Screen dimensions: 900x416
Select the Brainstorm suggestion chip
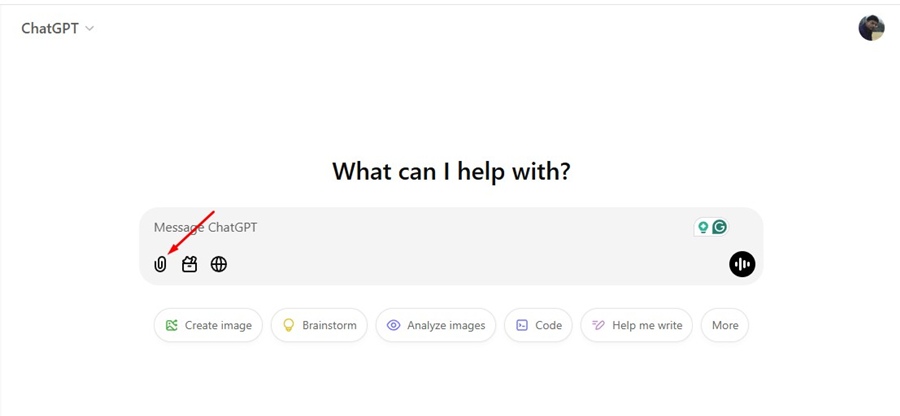tap(319, 325)
